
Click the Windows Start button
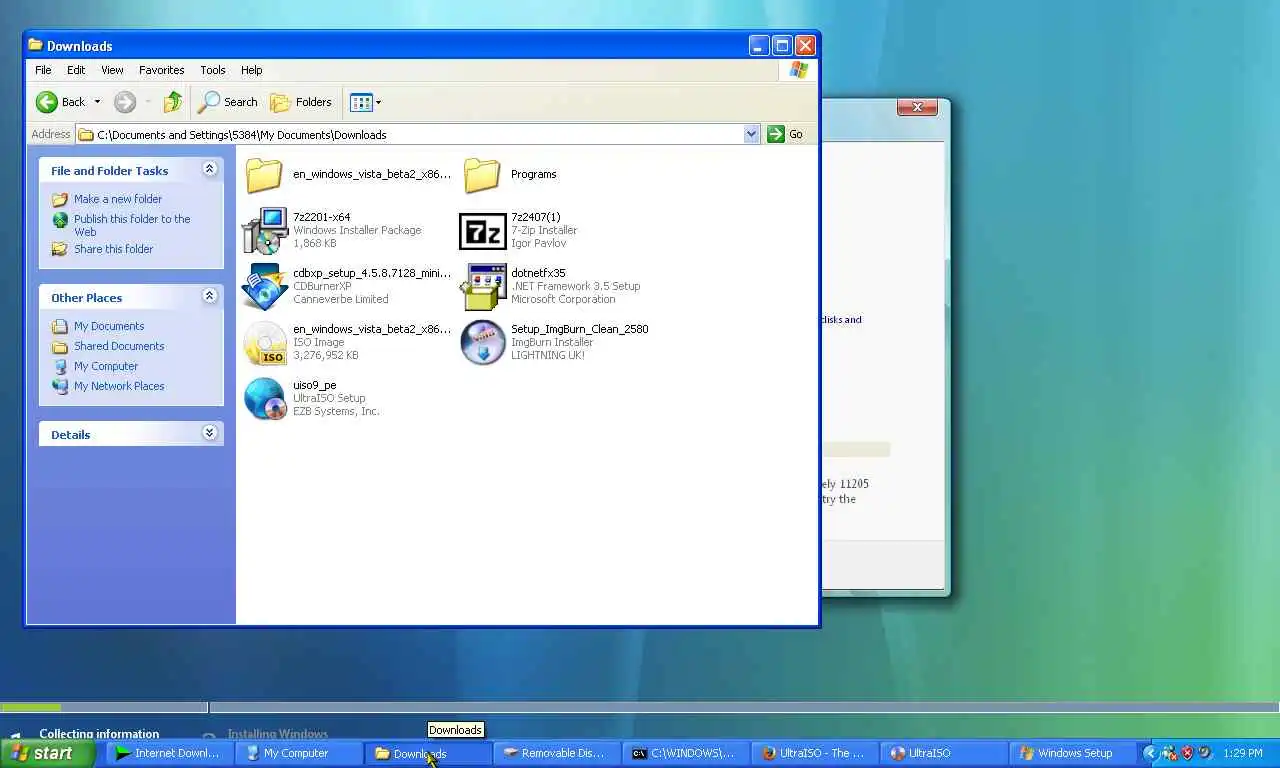[47, 753]
